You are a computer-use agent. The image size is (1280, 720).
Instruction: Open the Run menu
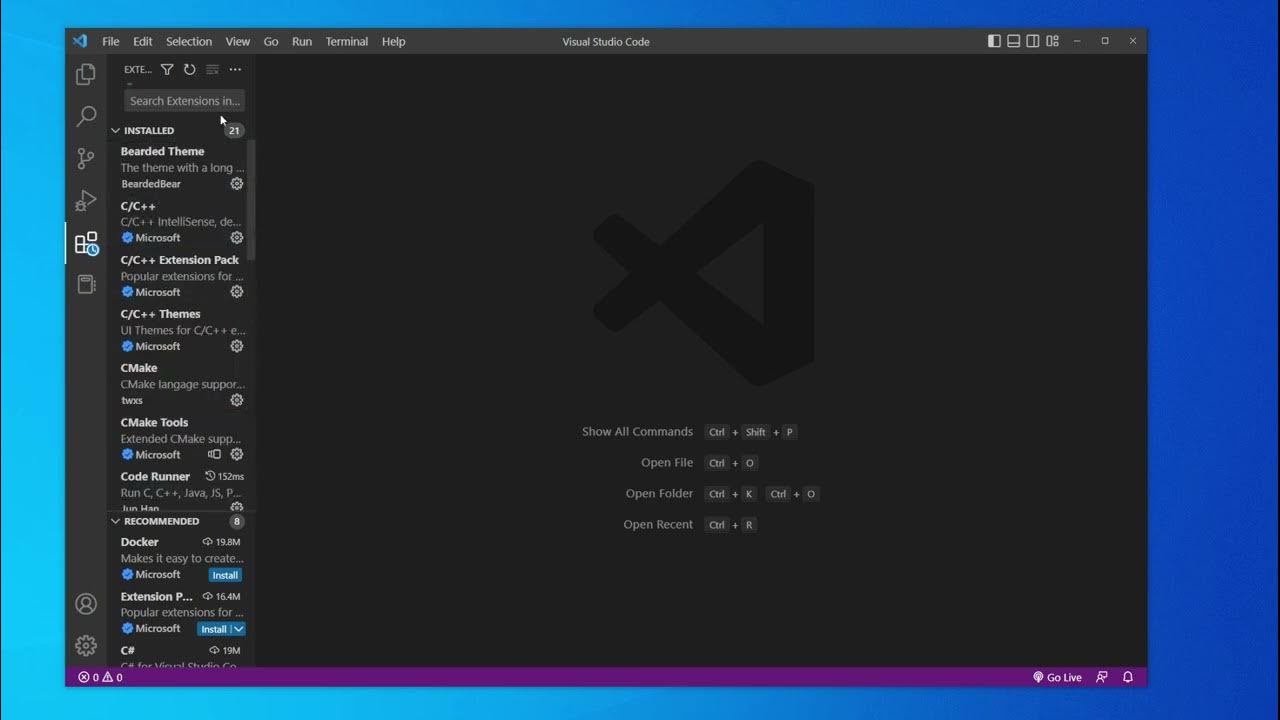click(x=302, y=41)
